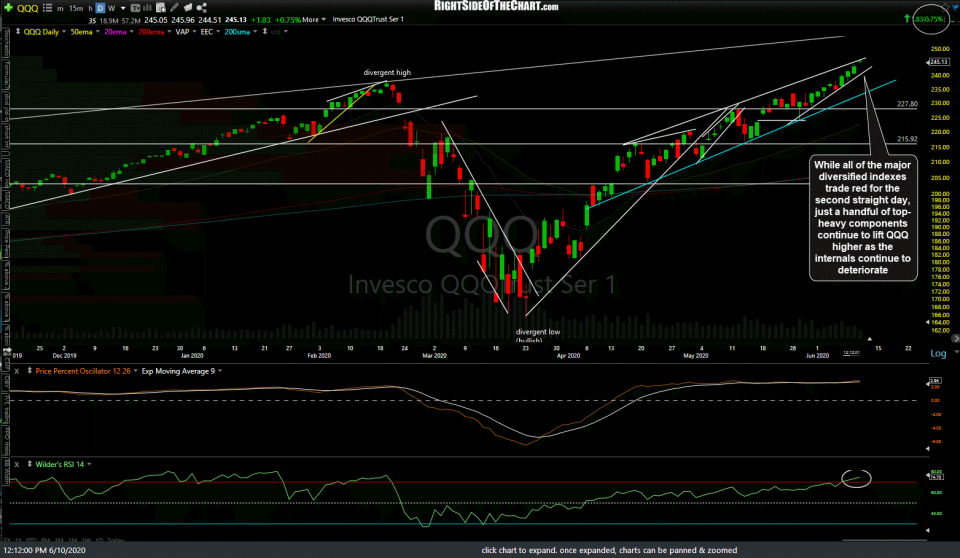Screen dimensions: 960x558
Task: Click the move handle beside QQQ Daily
Action: click(18, 31)
